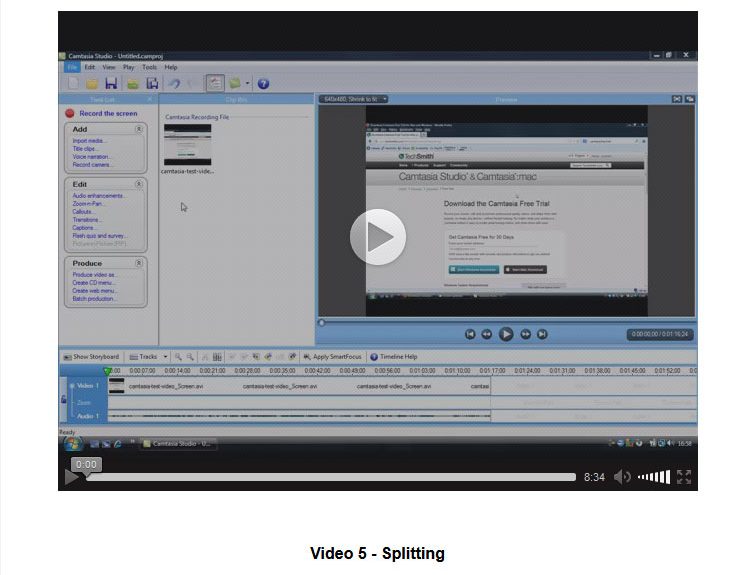
Task: Click the preview fast-forward button
Action: 525,334
